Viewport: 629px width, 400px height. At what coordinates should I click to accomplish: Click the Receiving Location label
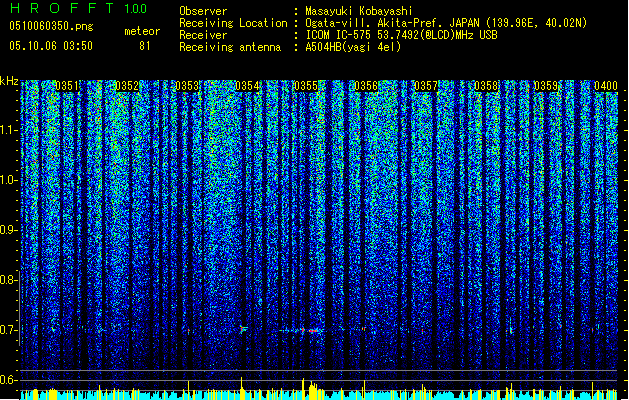coord(233,23)
